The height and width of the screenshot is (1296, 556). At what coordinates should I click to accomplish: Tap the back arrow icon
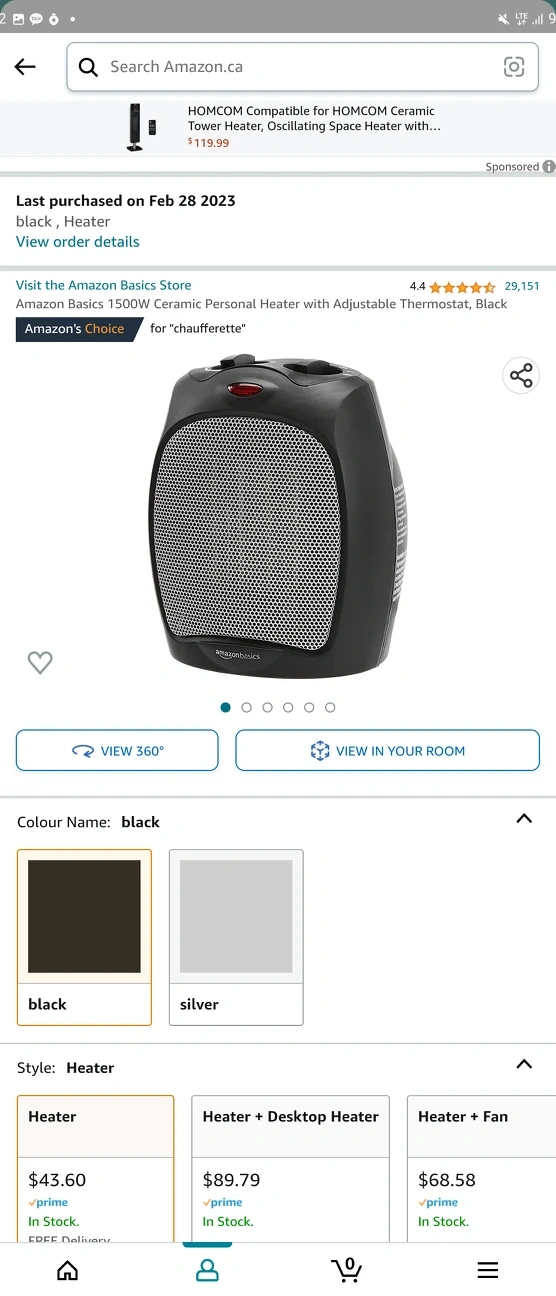pos(25,67)
